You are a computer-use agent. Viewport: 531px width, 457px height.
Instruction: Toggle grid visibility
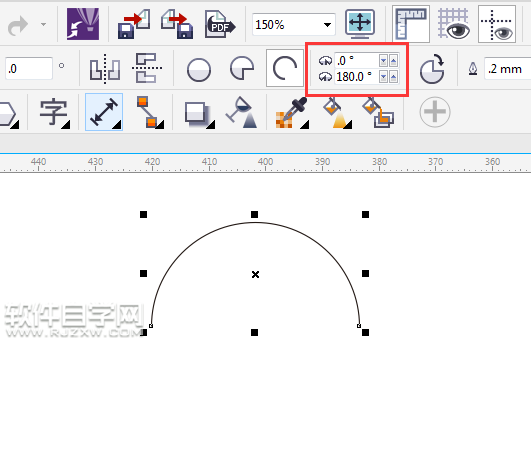point(454,24)
